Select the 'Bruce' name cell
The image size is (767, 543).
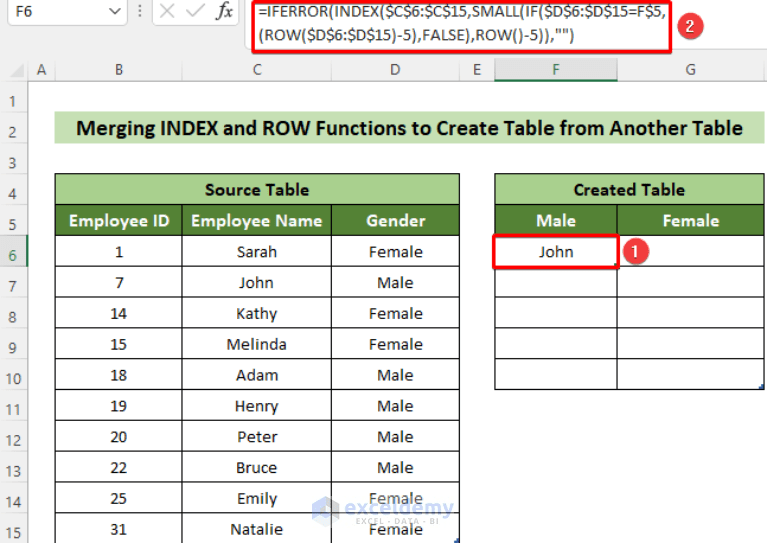[257, 468]
